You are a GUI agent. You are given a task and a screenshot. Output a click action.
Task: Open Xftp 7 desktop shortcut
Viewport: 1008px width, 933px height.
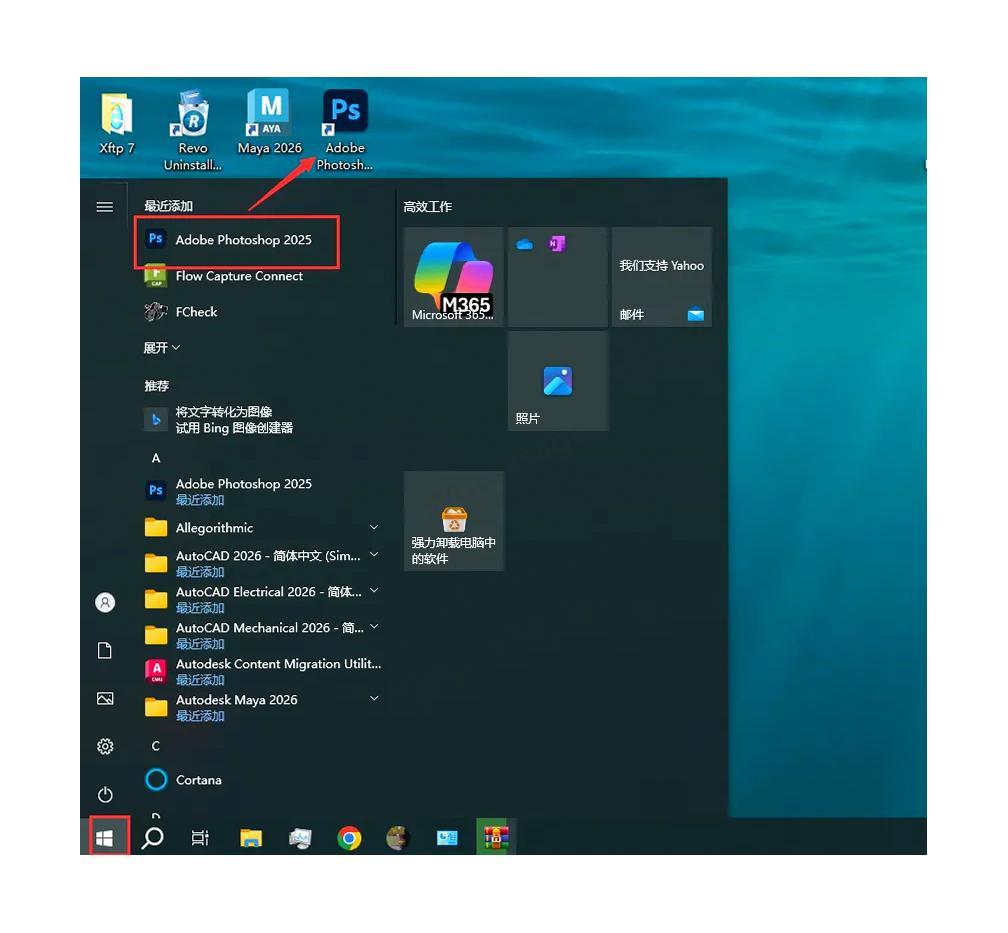tap(116, 125)
